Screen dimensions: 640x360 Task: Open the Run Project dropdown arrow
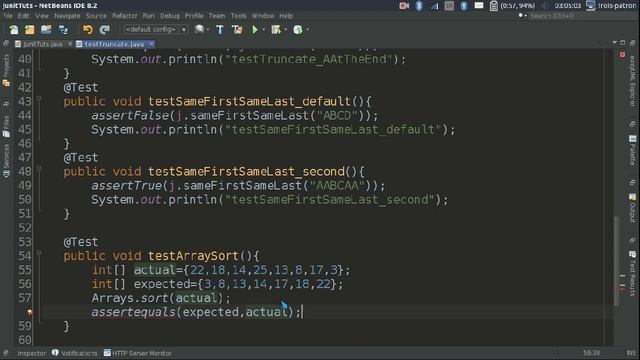coord(263,29)
